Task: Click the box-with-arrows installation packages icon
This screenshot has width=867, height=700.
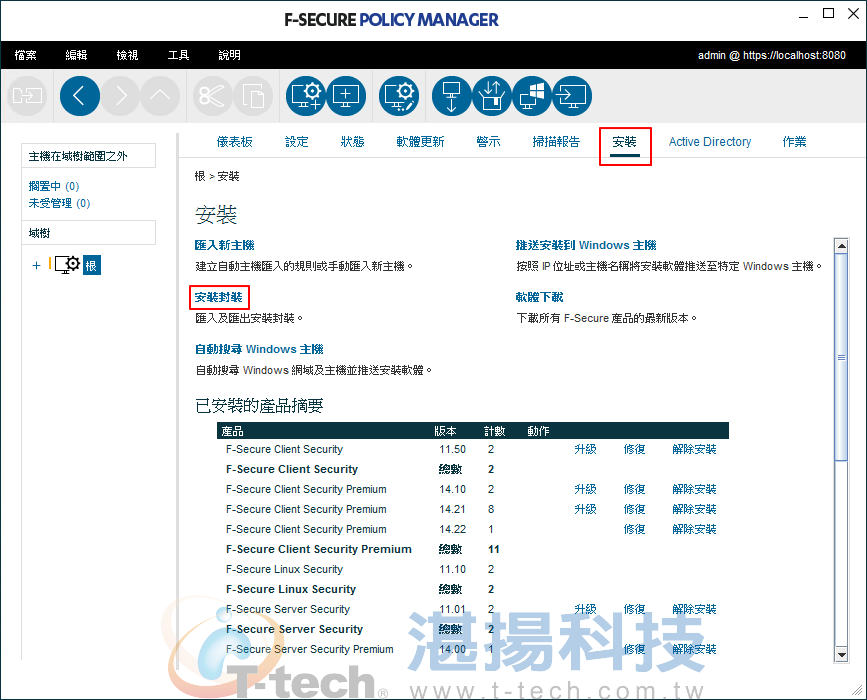Action: (x=492, y=96)
